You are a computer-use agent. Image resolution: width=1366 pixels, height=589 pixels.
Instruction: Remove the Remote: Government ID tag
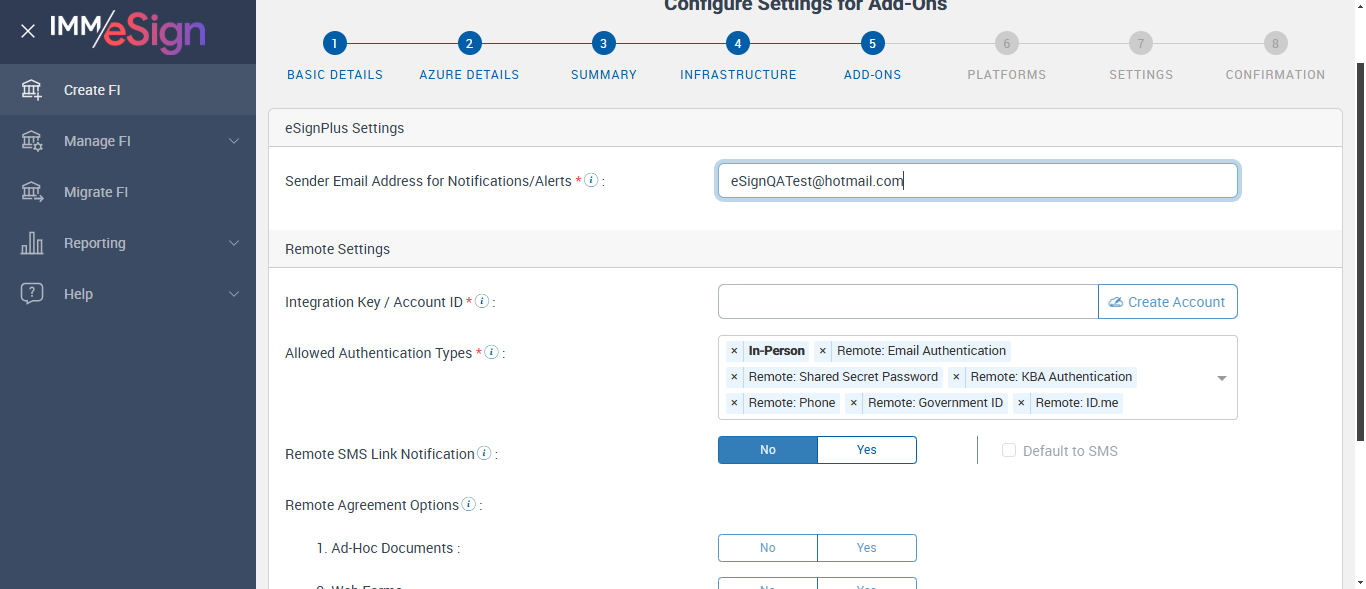pyautogui.click(x=854, y=403)
